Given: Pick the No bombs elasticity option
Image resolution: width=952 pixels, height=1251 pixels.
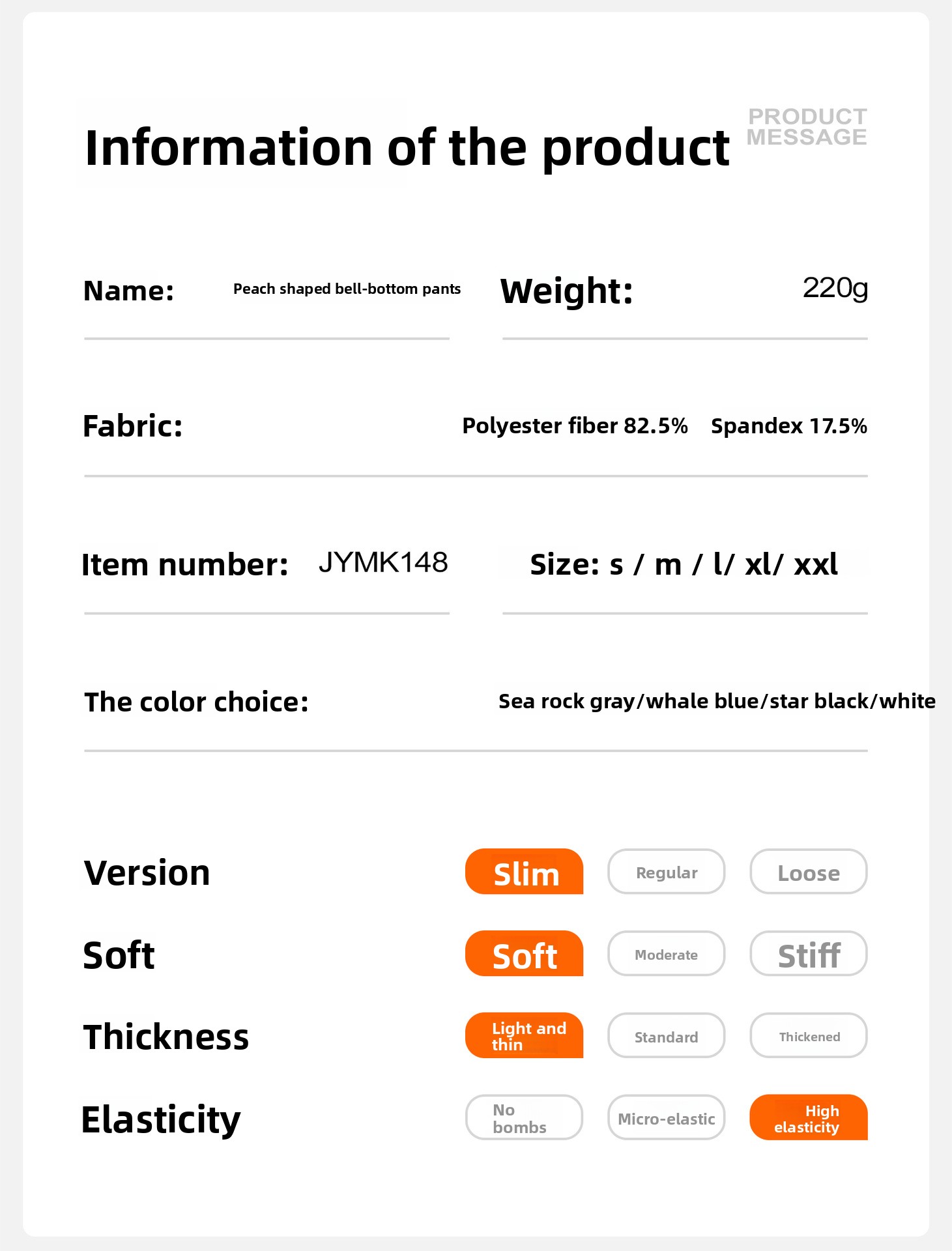Looking at the screenshot, I should (524, 1117).
